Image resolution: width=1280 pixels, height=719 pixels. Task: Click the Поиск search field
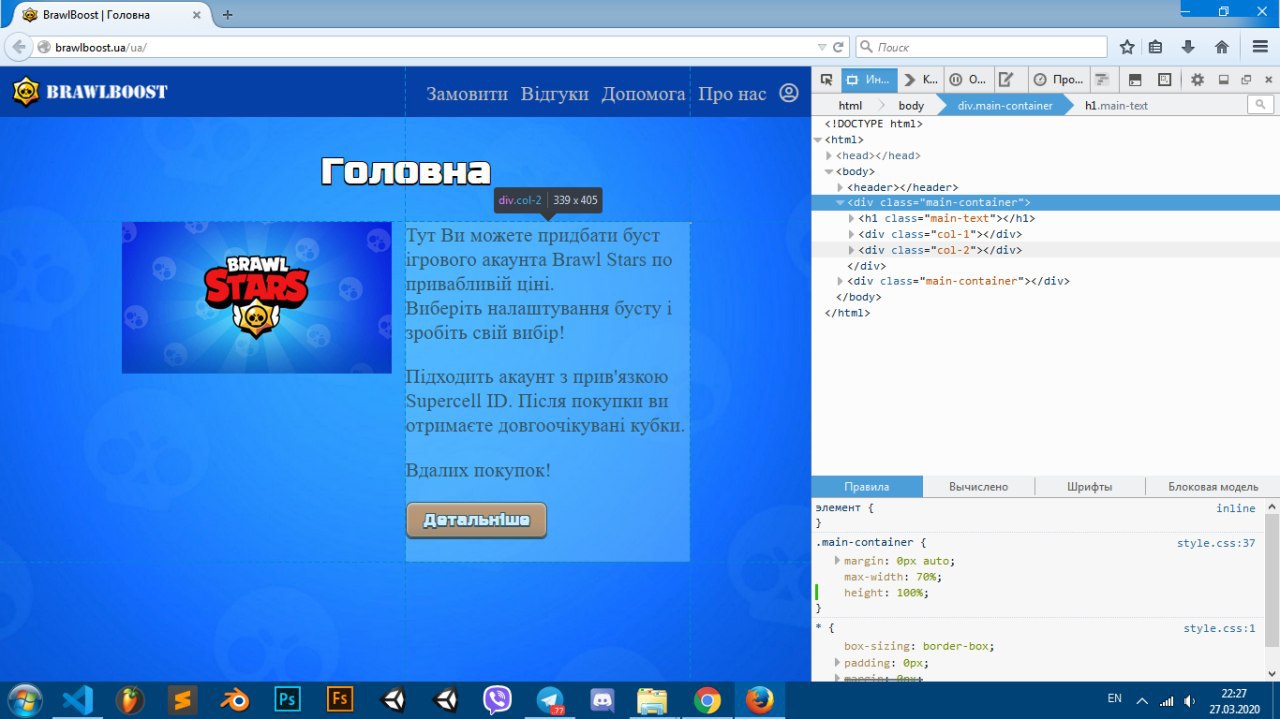click(981, 47)
